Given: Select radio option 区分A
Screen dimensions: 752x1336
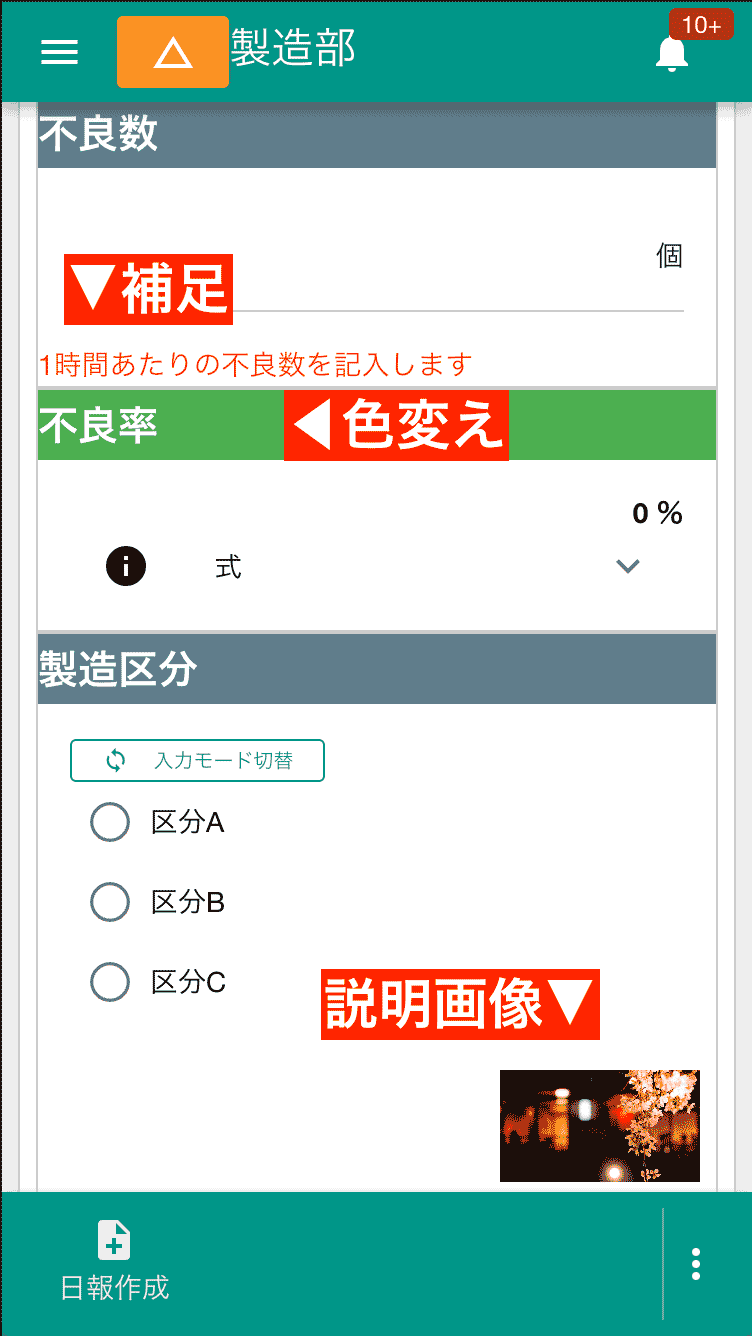Looking at the screenshot, I should click(110, 822).
